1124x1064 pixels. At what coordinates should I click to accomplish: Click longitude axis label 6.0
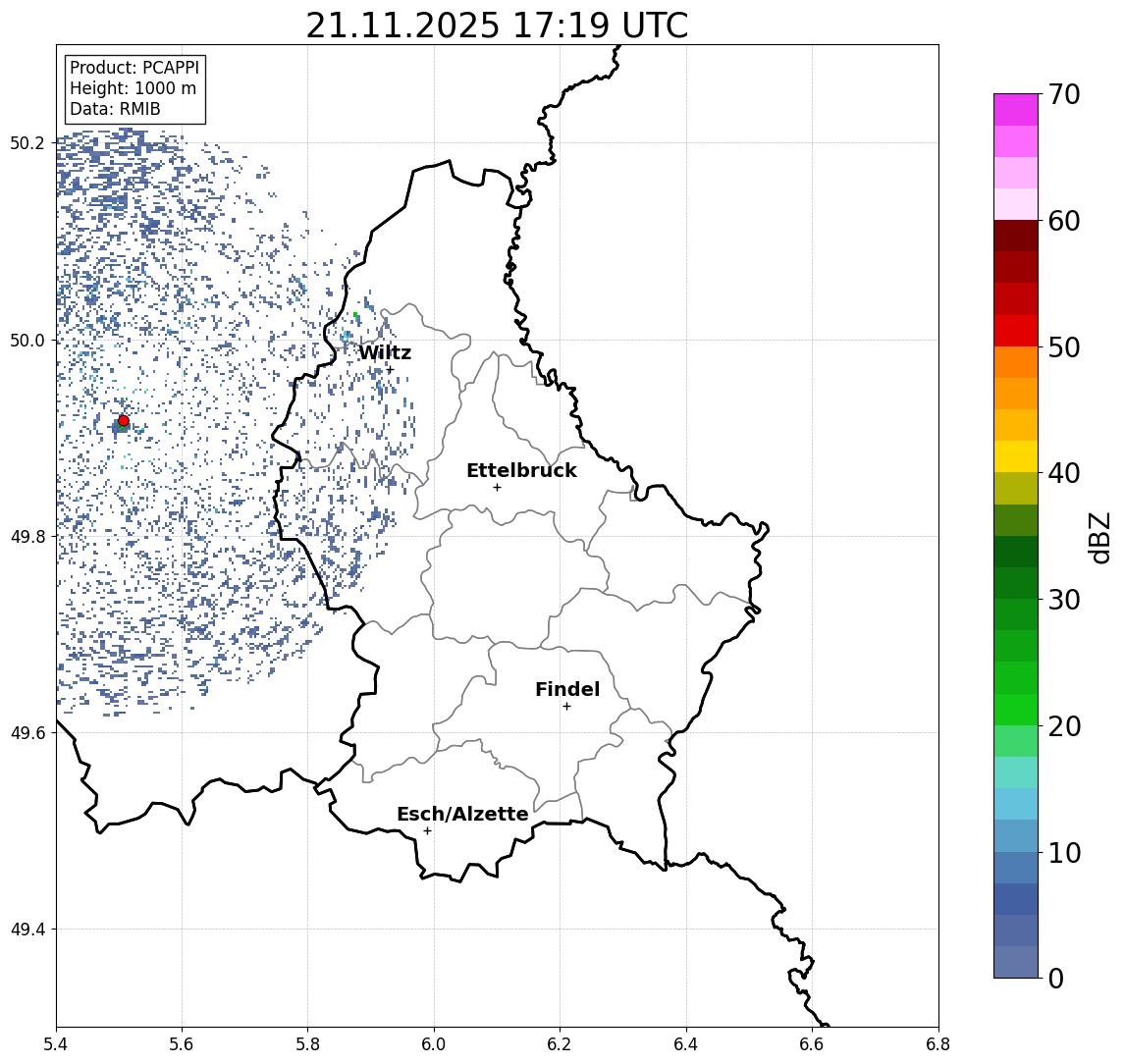(434, 1044)
